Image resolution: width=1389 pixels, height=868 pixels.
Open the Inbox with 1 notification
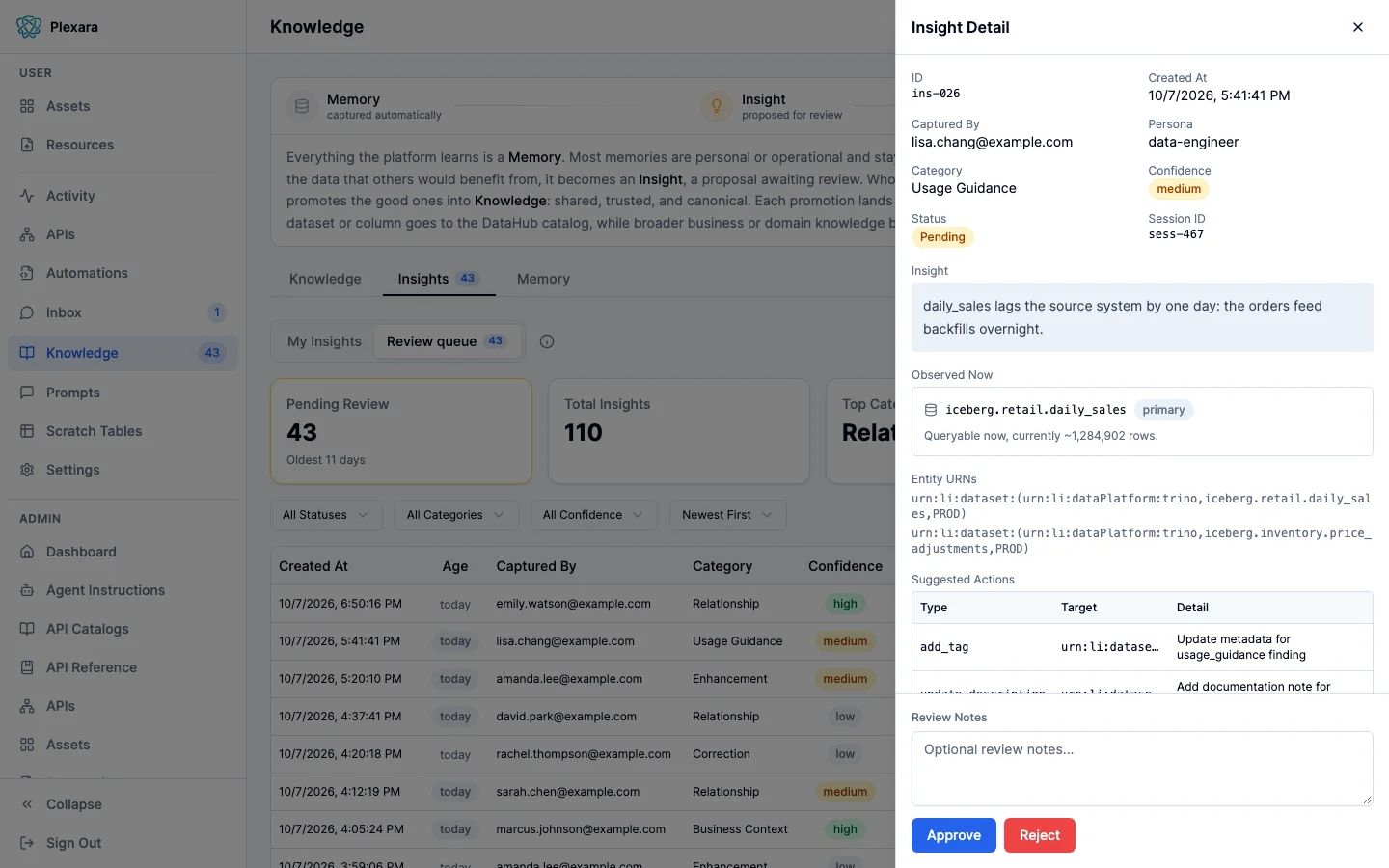pyautogui.click(x=123, y=312)
